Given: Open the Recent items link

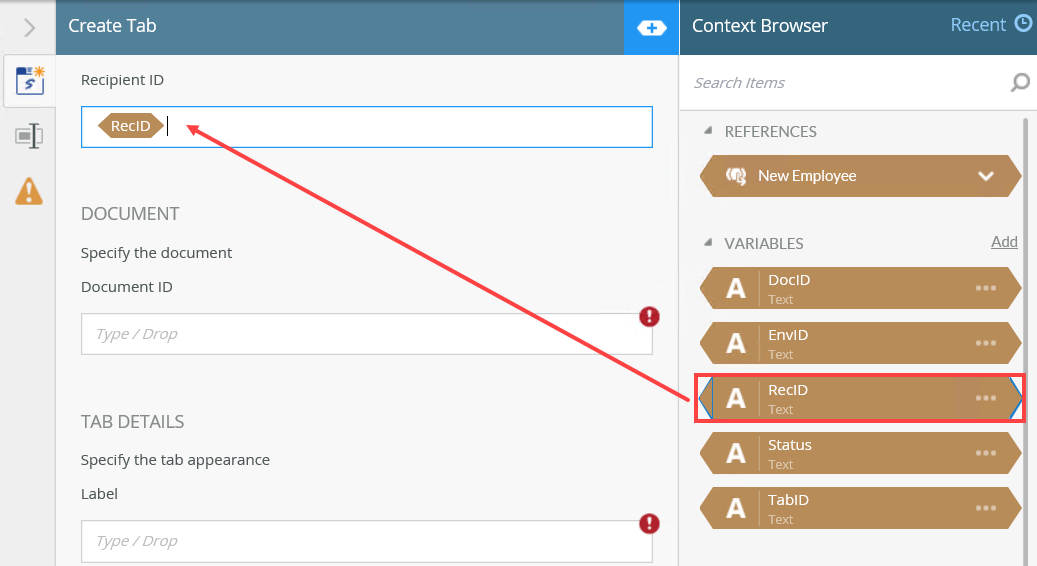Looking at the screenshot, I should click(978, 25).
